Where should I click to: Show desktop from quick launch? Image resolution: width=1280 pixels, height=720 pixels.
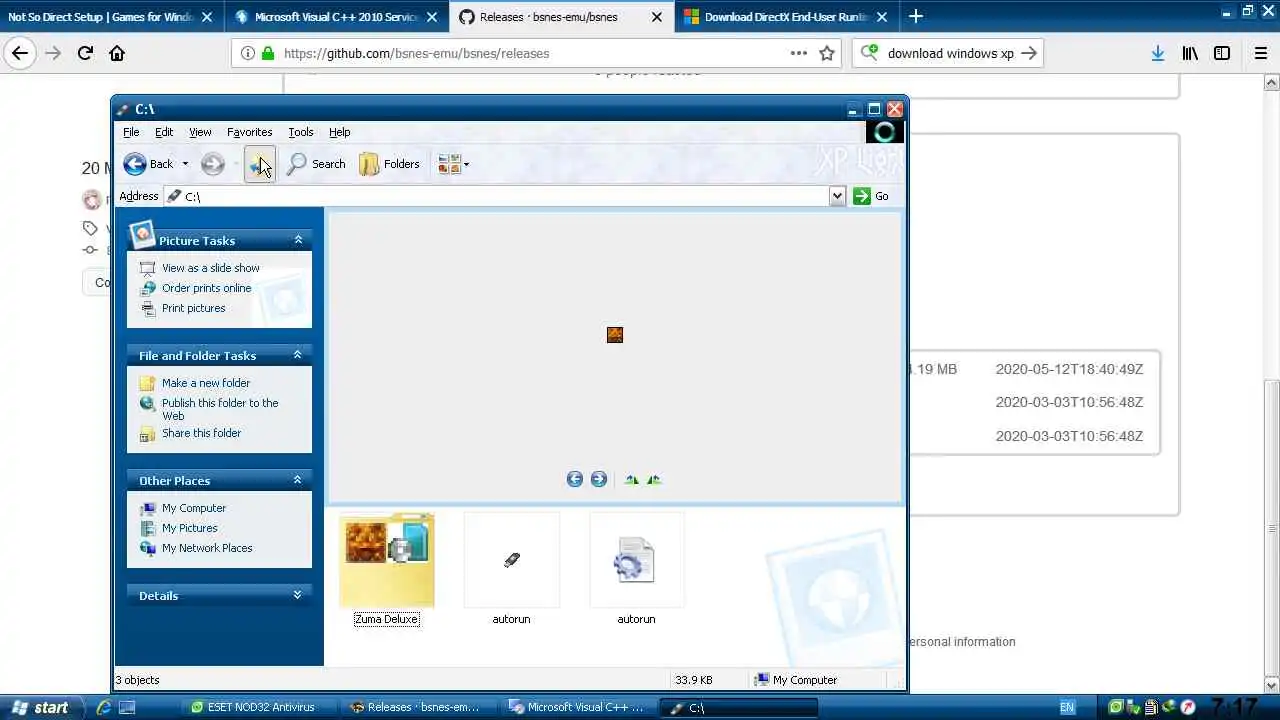tap(127, 707)
